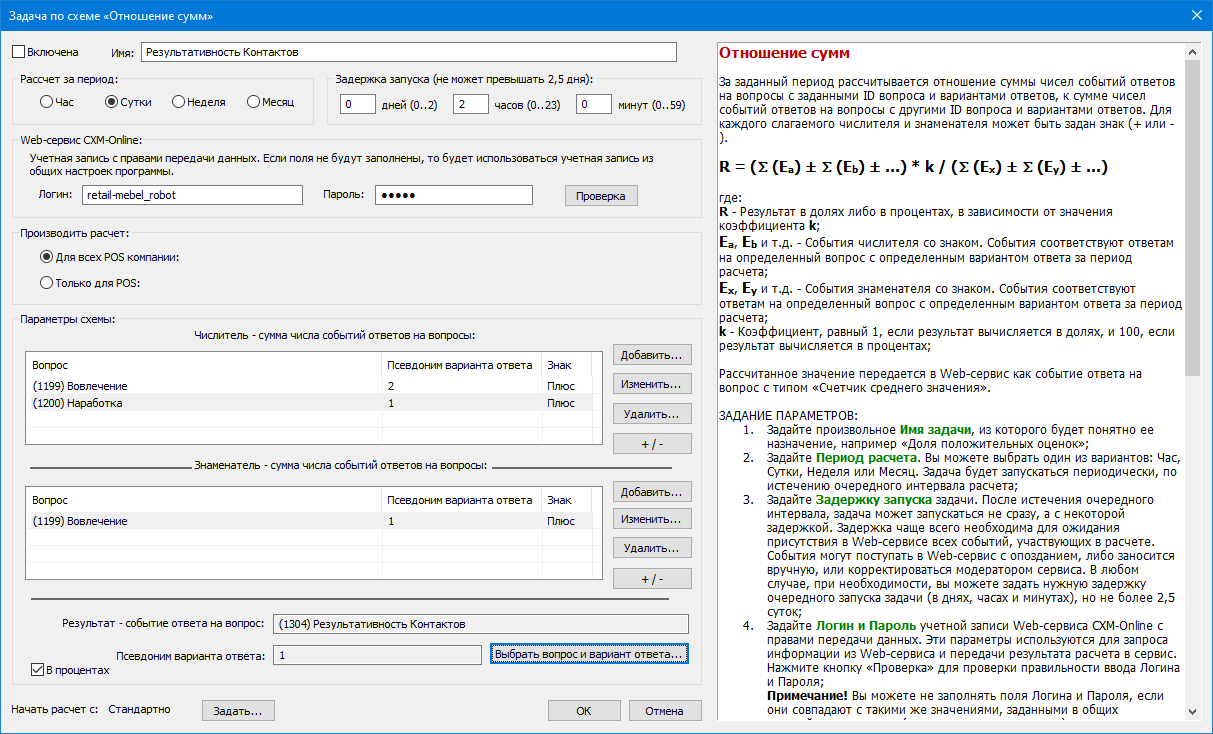Click the task name input field
This screenshot has width=1213, height=734.
point(409,51)
